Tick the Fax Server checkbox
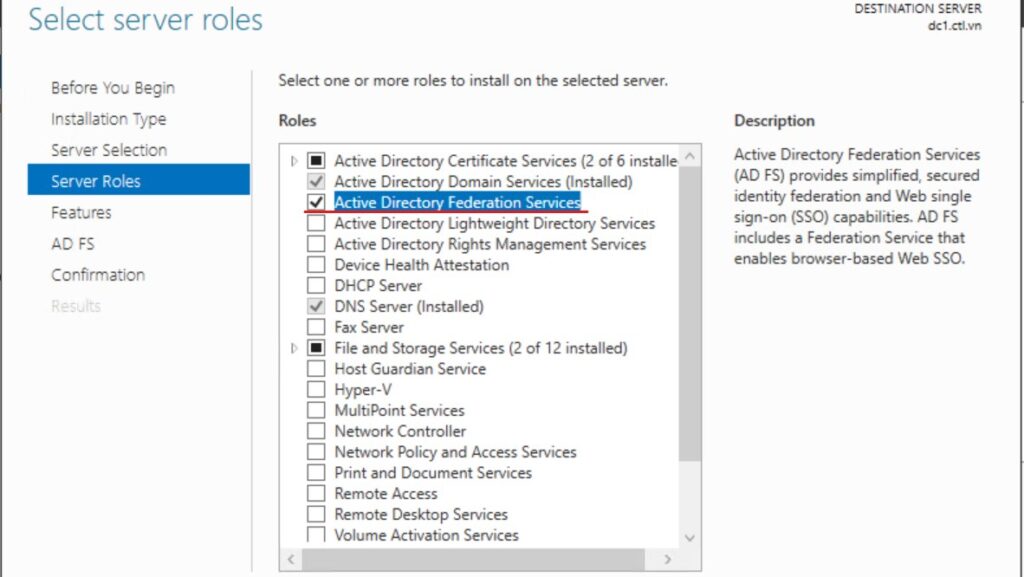This screenshot has height=577, width=1024. pos(316,327)
